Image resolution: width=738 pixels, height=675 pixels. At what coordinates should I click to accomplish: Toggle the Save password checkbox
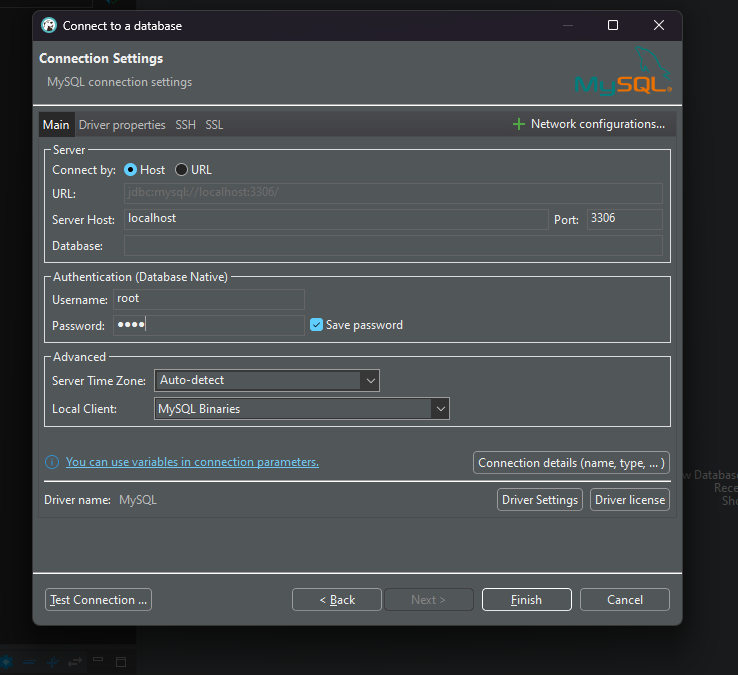(x=316, y=325)
